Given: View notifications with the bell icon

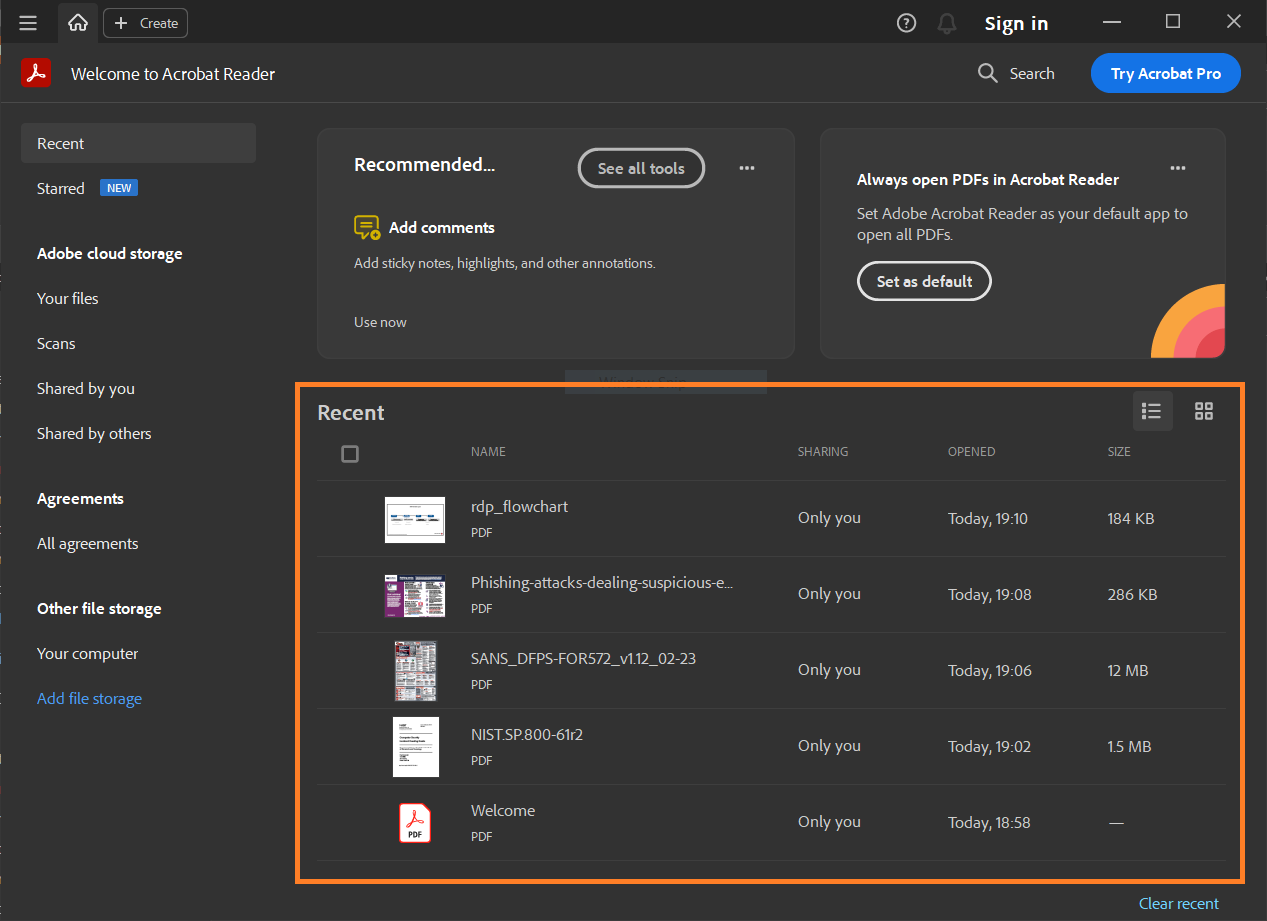Looking at the screenshot, I should tap(946, 22).
